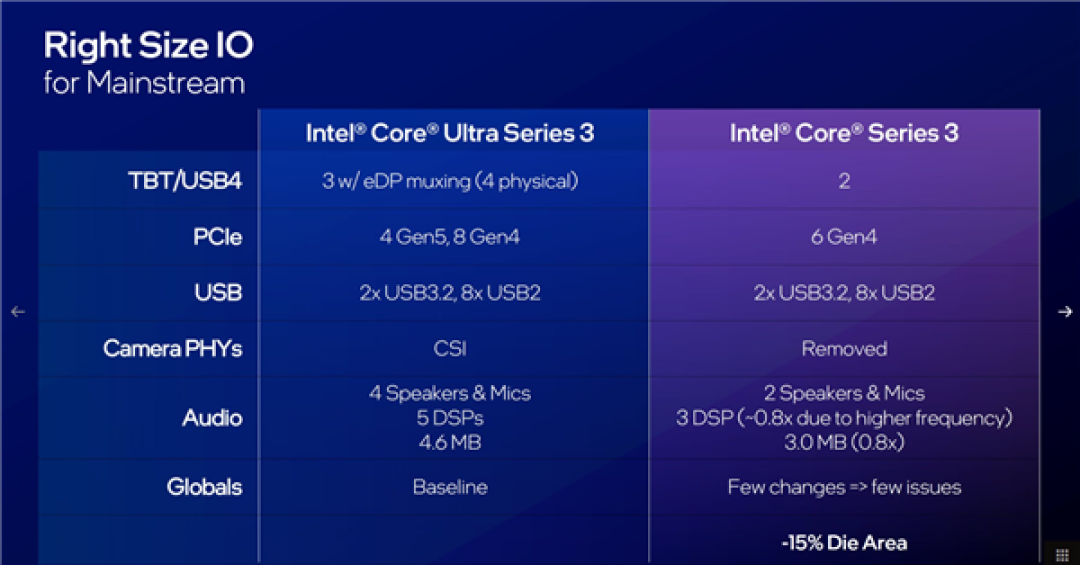Select the '6 Gen4' cell
The image size is (1080, 565).
[844, 237]
